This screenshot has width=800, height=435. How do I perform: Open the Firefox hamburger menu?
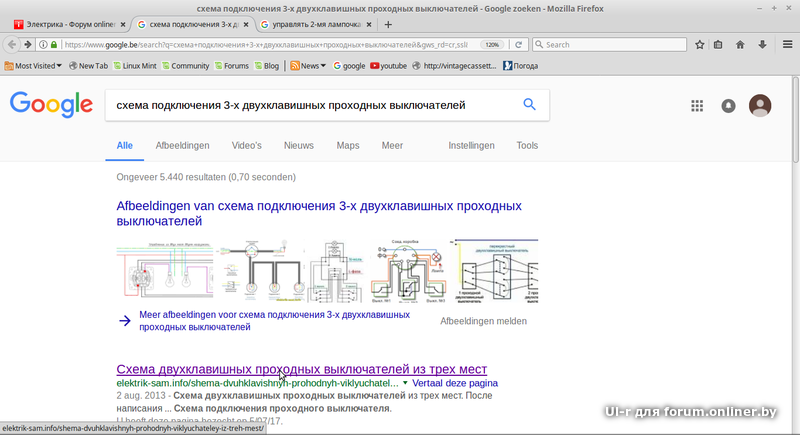pos(786,44)
